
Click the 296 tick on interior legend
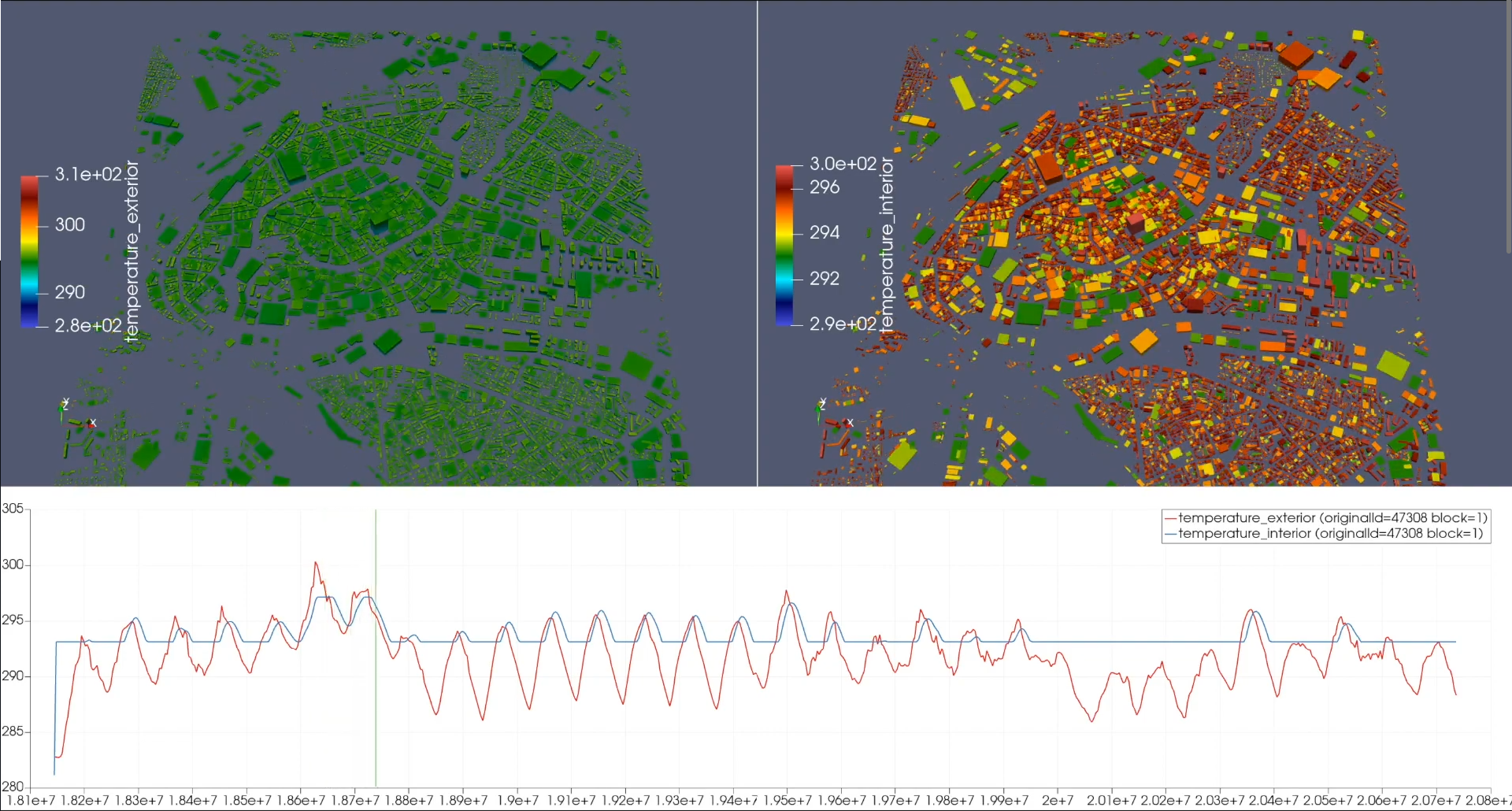825,187
